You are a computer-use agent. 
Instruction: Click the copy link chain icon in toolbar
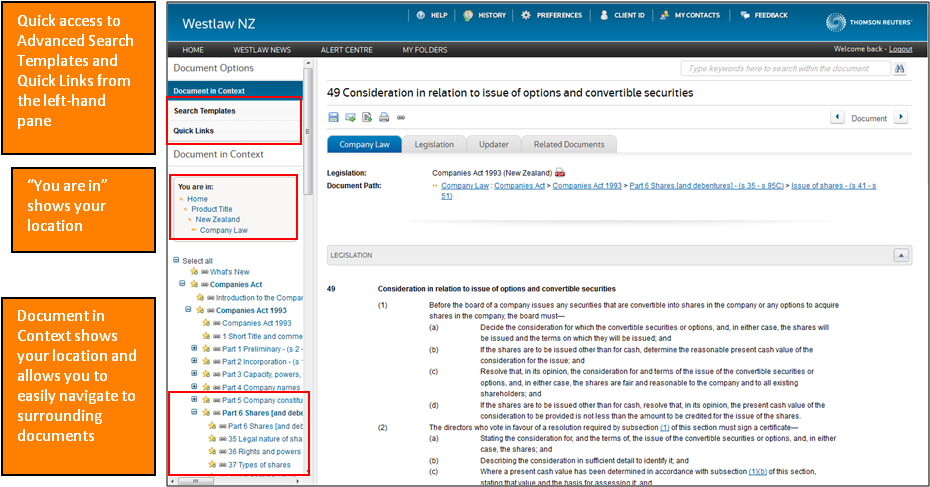pyautogui.click(x=401, y=117)
